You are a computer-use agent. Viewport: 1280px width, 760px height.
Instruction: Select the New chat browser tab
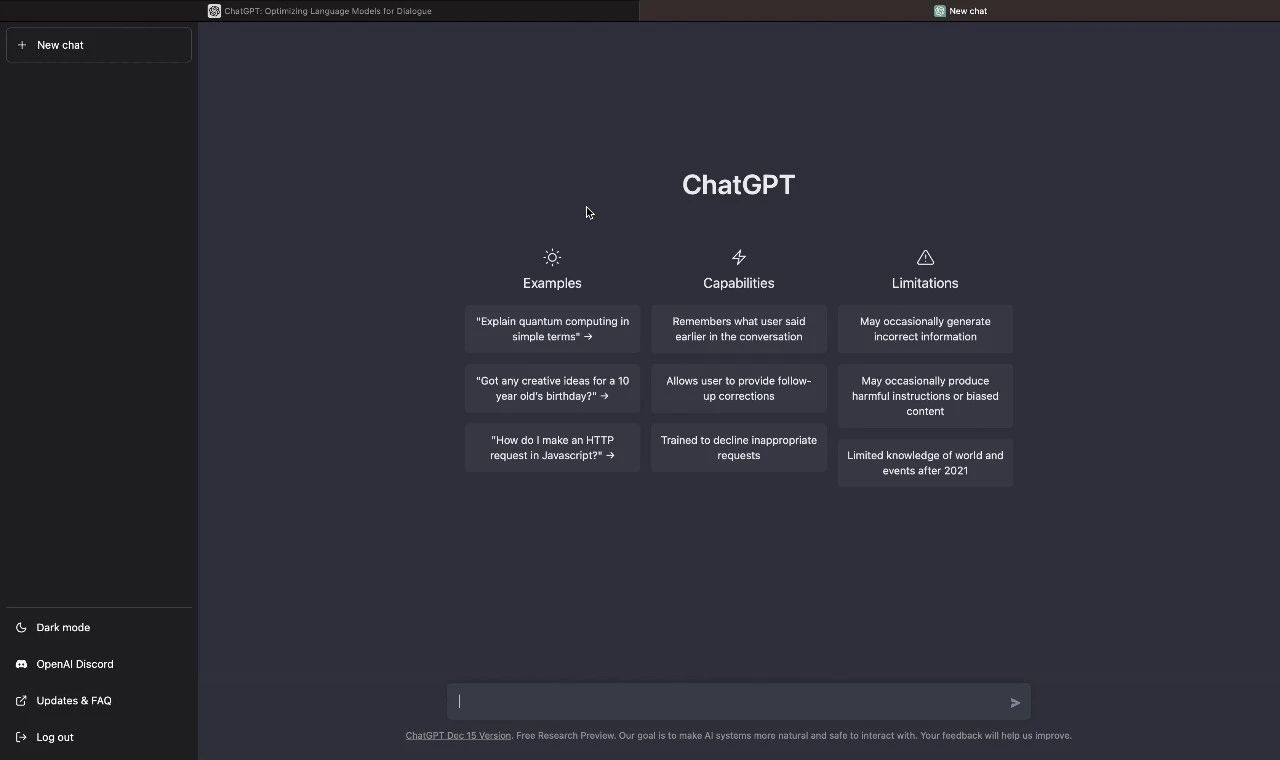(960, 11)
